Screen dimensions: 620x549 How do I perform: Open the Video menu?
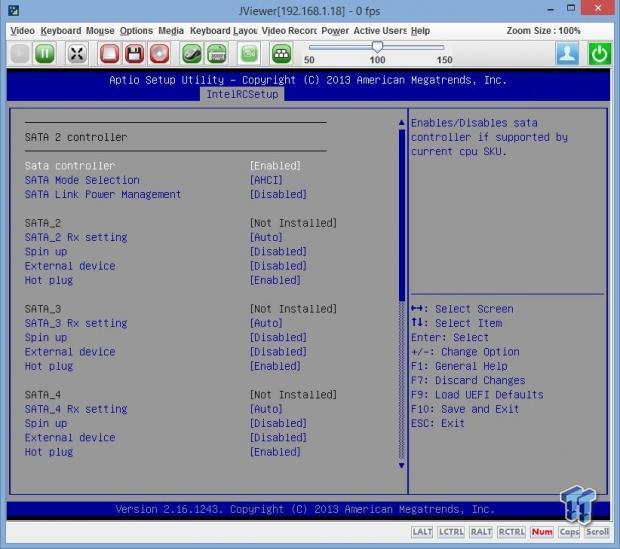pyautogui.click(x=22, y=31)
